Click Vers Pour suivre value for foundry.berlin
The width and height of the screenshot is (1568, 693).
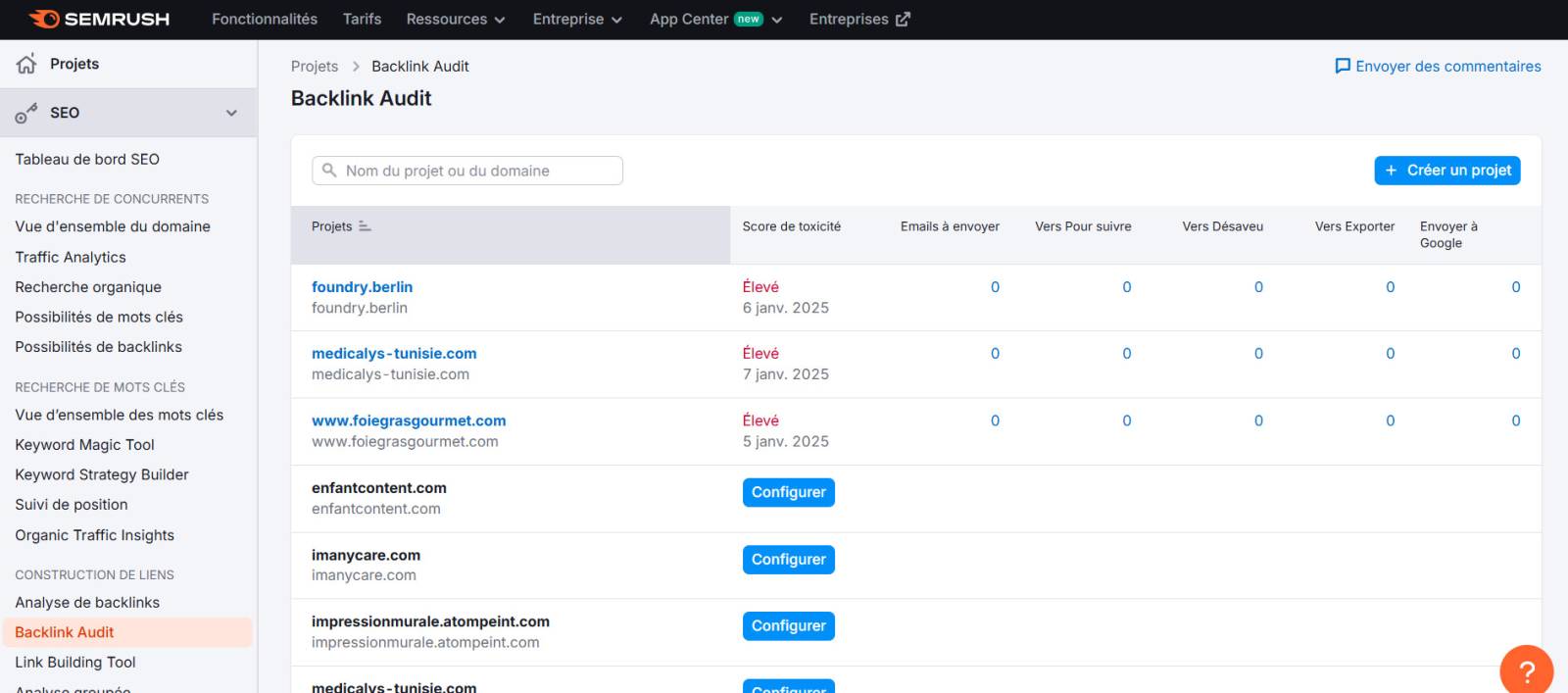click(1127, 287)
